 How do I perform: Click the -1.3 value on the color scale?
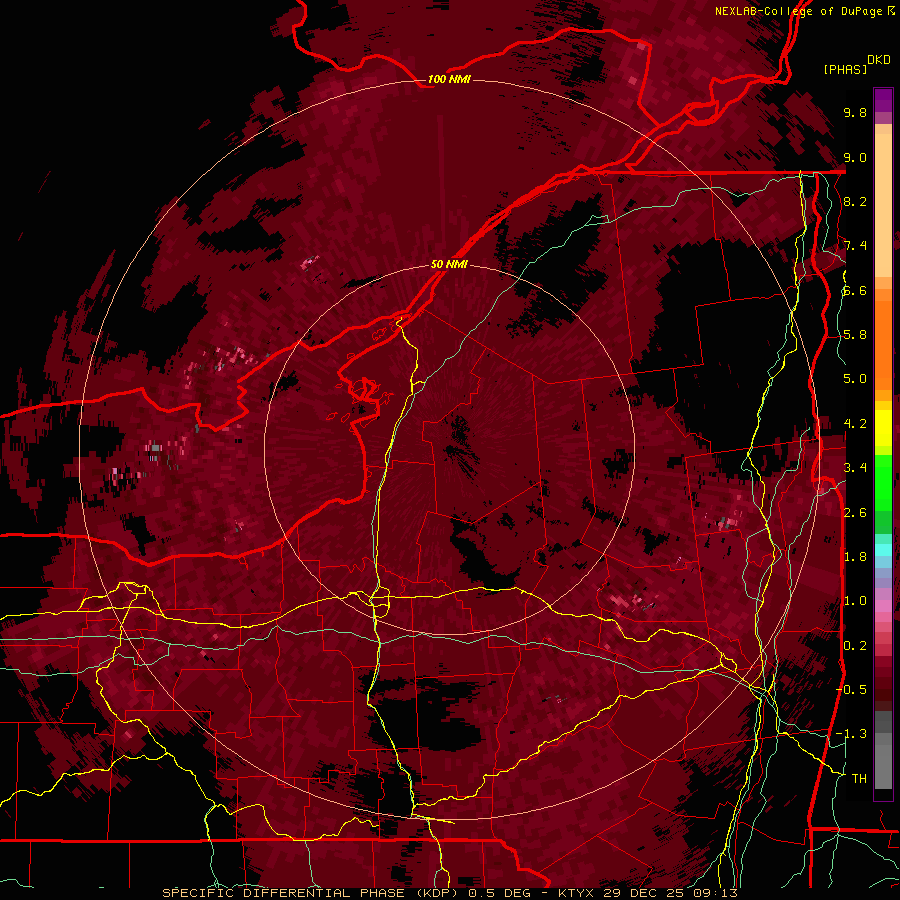tap(851, 734)
